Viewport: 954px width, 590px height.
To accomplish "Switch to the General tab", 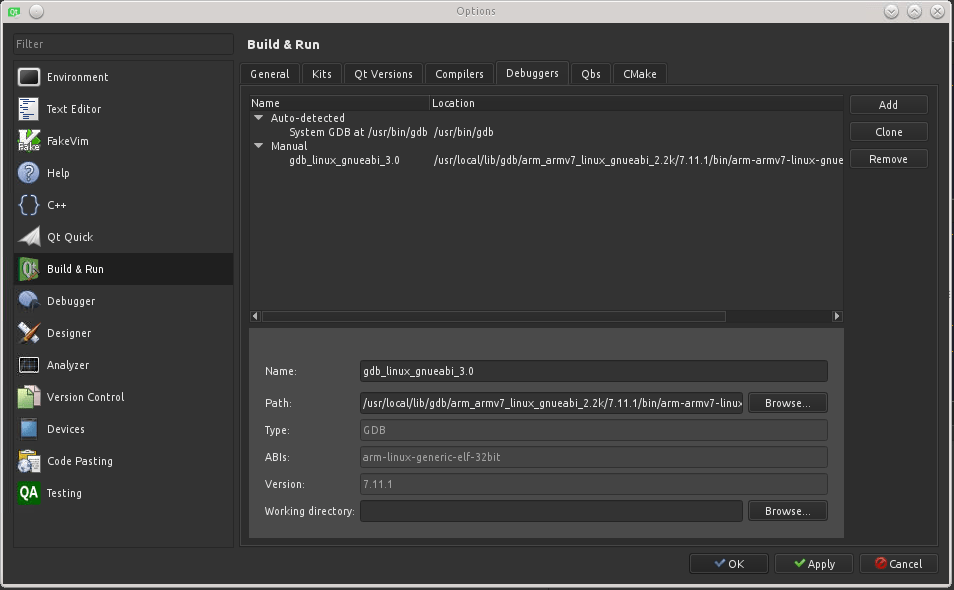I will (x=270, y=74).
